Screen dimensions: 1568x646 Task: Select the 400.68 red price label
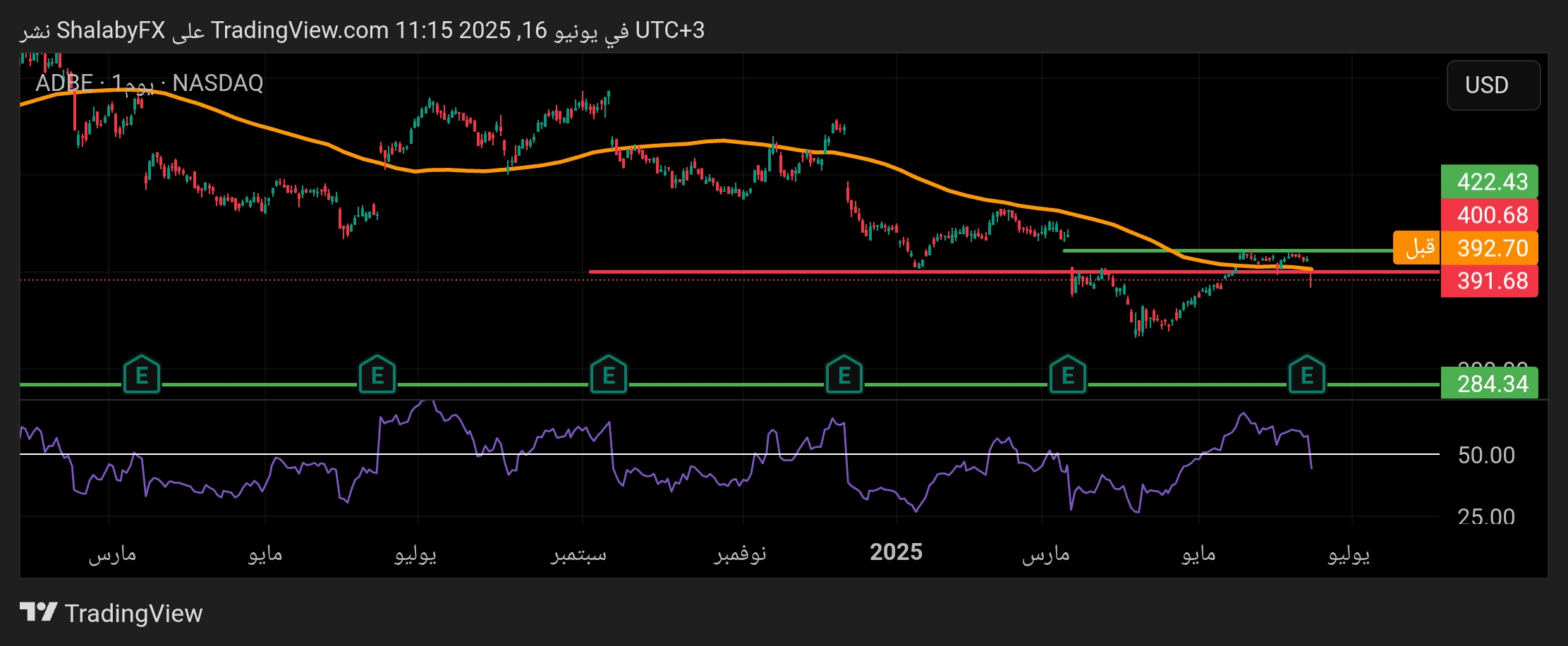(1489, 215)
